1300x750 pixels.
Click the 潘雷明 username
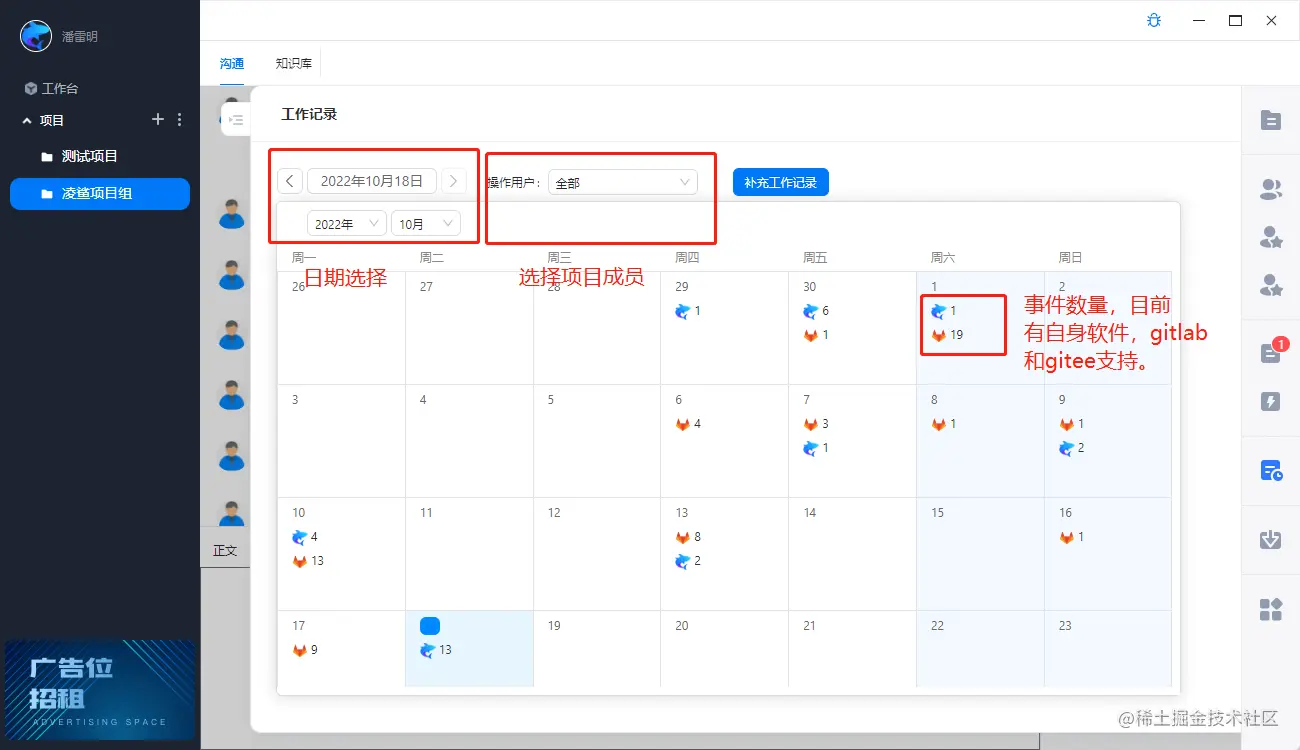pyautogui.click(x=80, y=37)
